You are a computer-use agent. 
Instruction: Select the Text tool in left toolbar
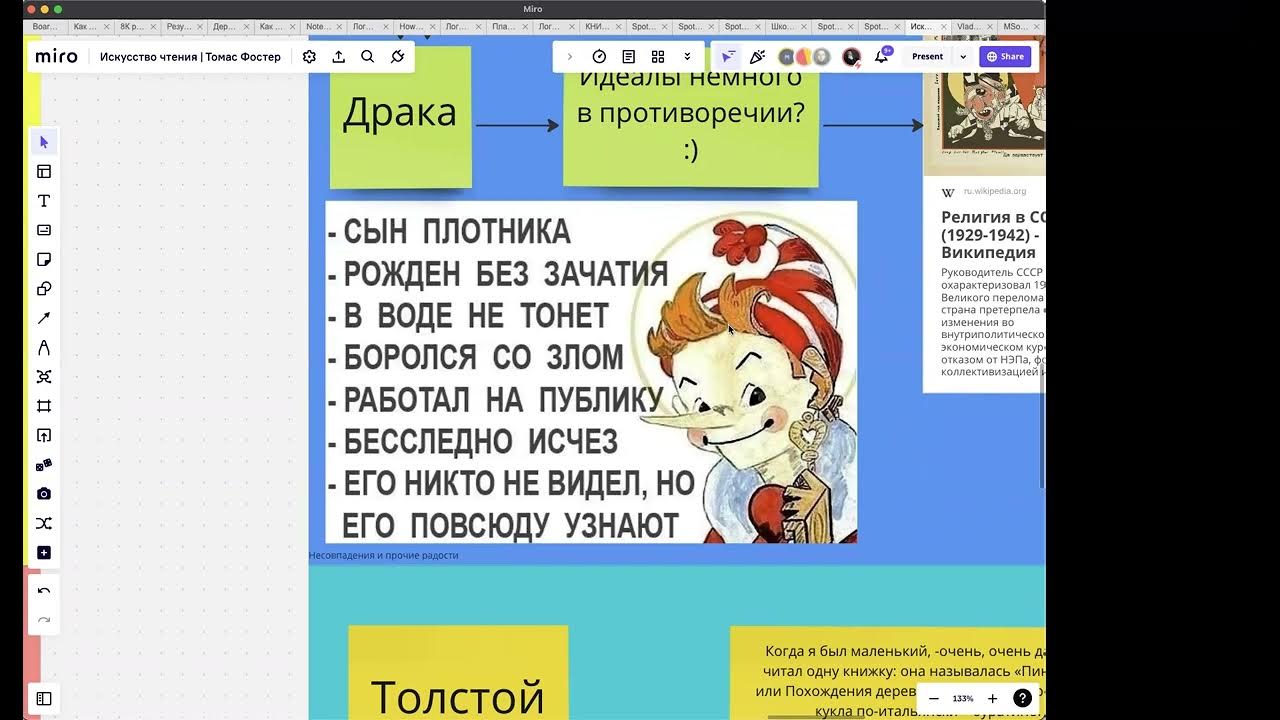44,201
